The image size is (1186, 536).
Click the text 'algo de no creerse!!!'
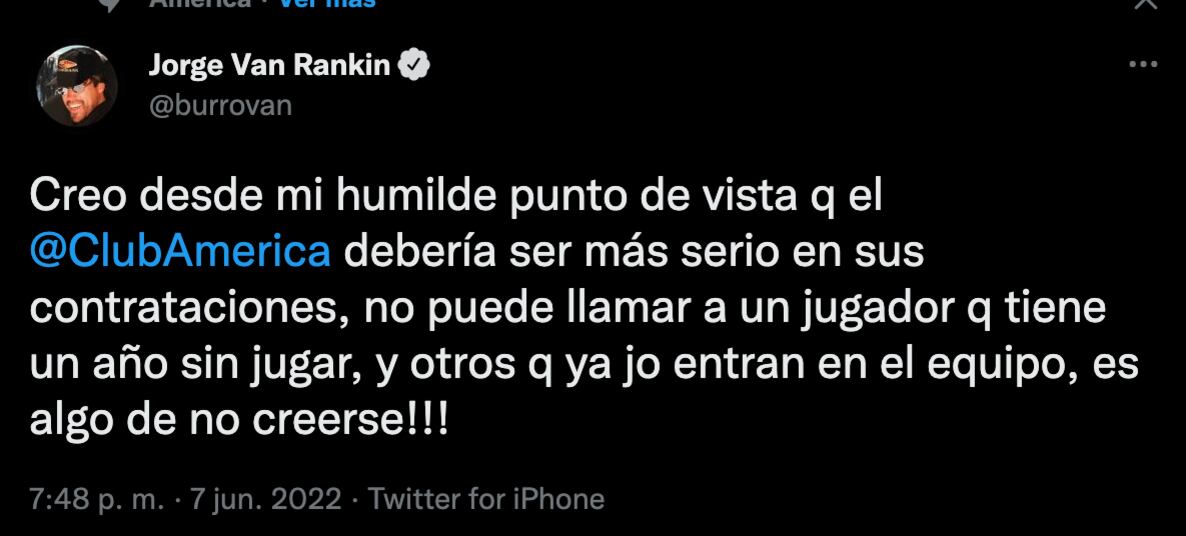[240, 418]
